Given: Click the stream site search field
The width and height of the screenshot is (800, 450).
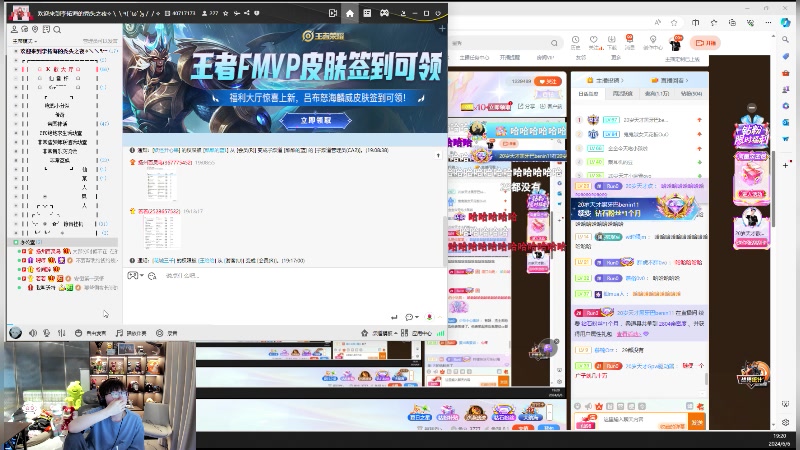Looking at the screenshot, I should point(505,43).
